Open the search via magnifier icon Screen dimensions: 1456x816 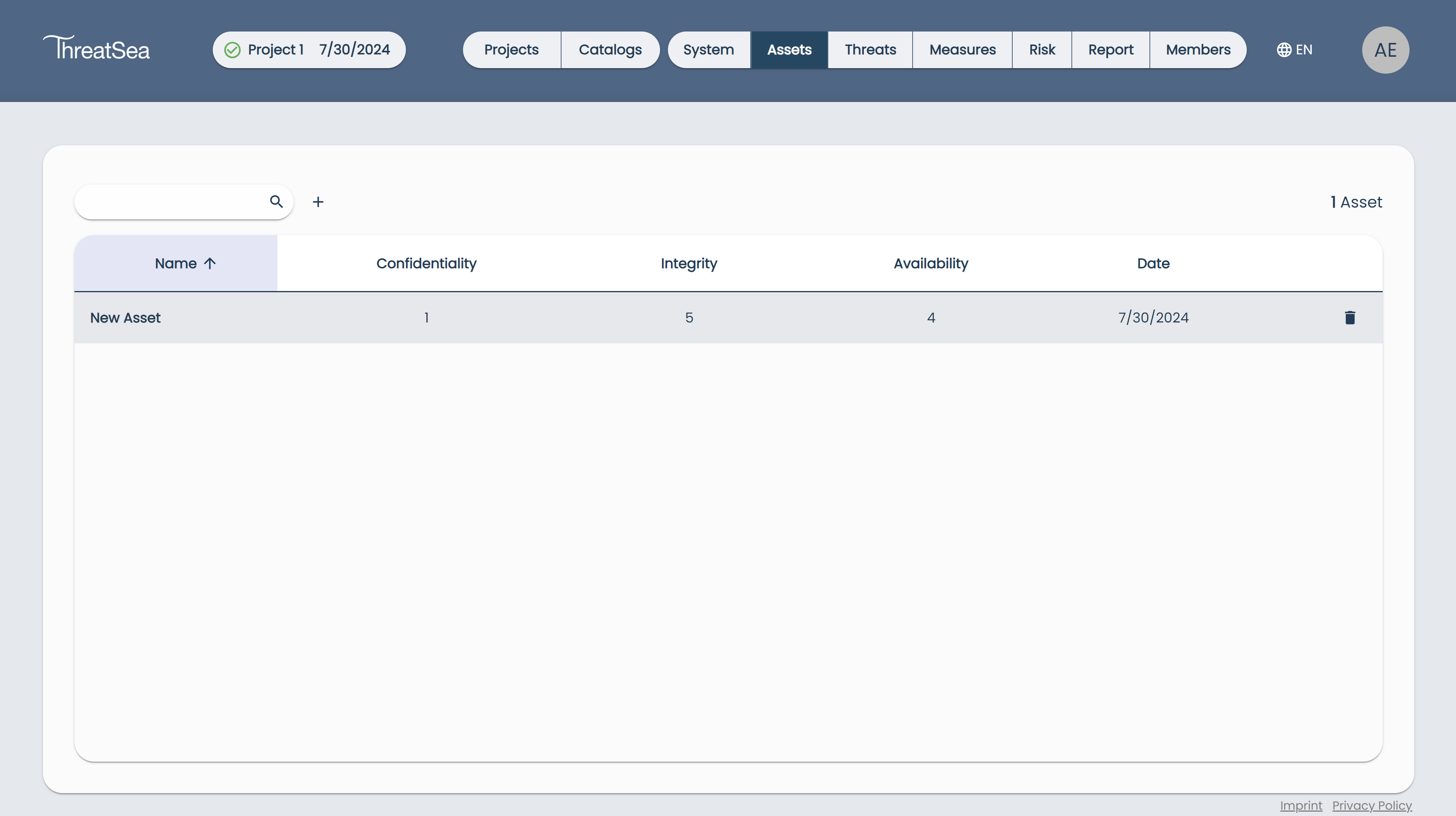(x=276, y=202)
